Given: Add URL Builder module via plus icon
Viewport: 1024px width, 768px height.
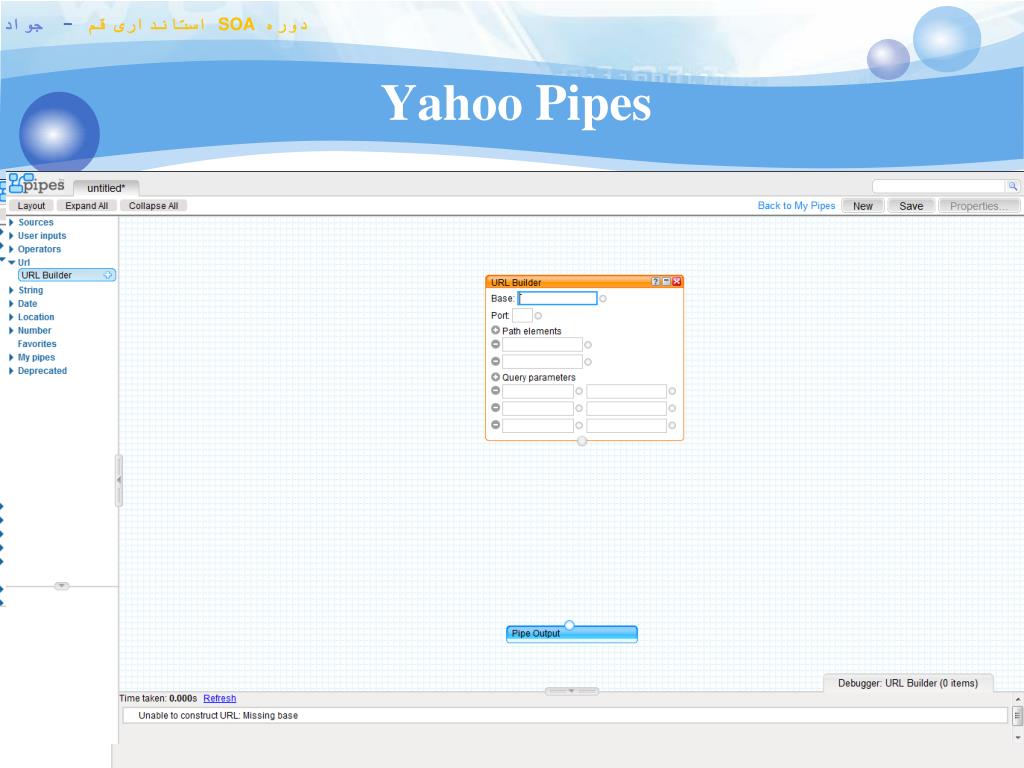Looking at the screenshot, I should pos(108,276).
